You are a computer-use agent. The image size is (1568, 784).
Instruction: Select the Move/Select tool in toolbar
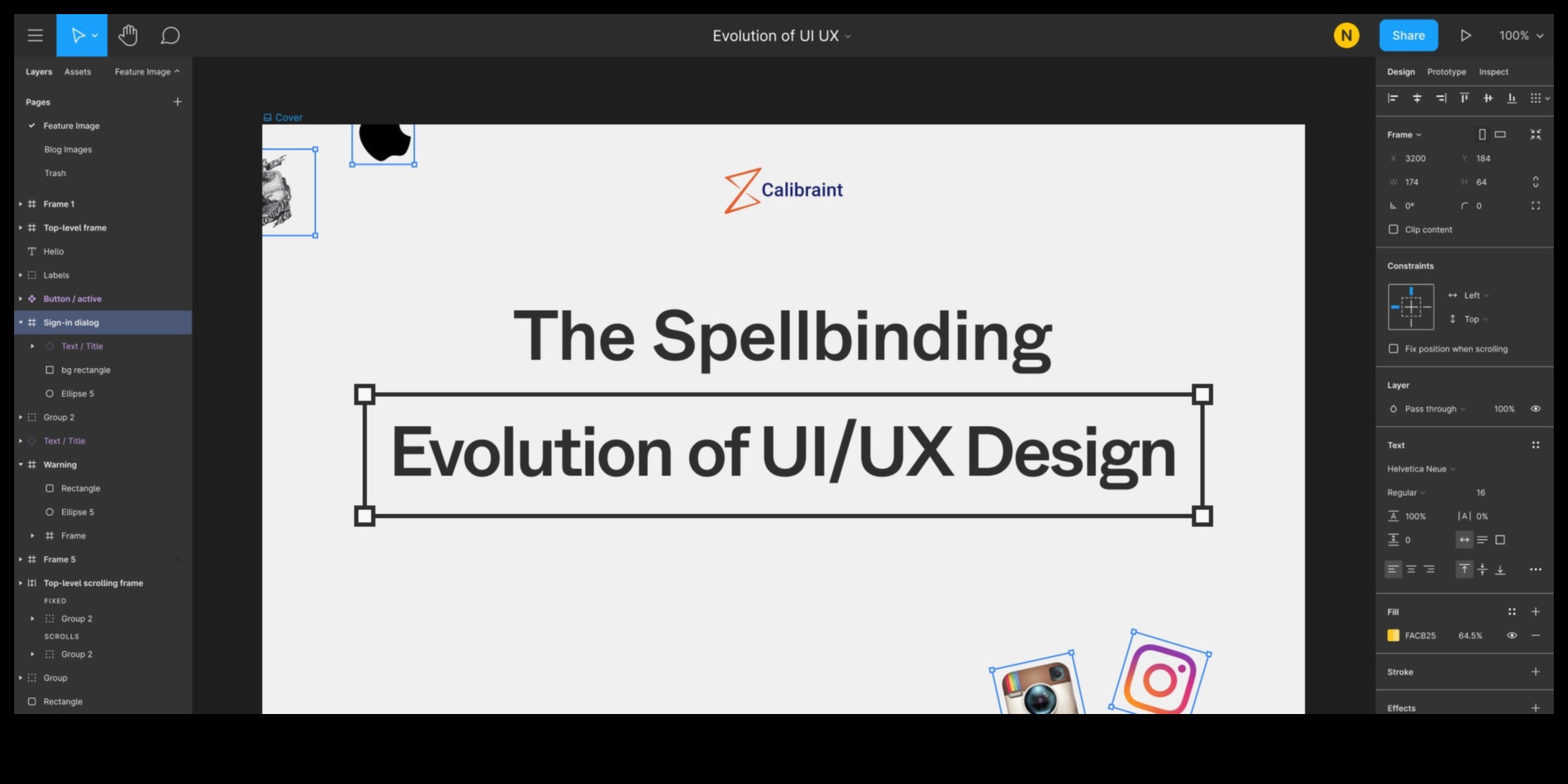tap(80, 35)
